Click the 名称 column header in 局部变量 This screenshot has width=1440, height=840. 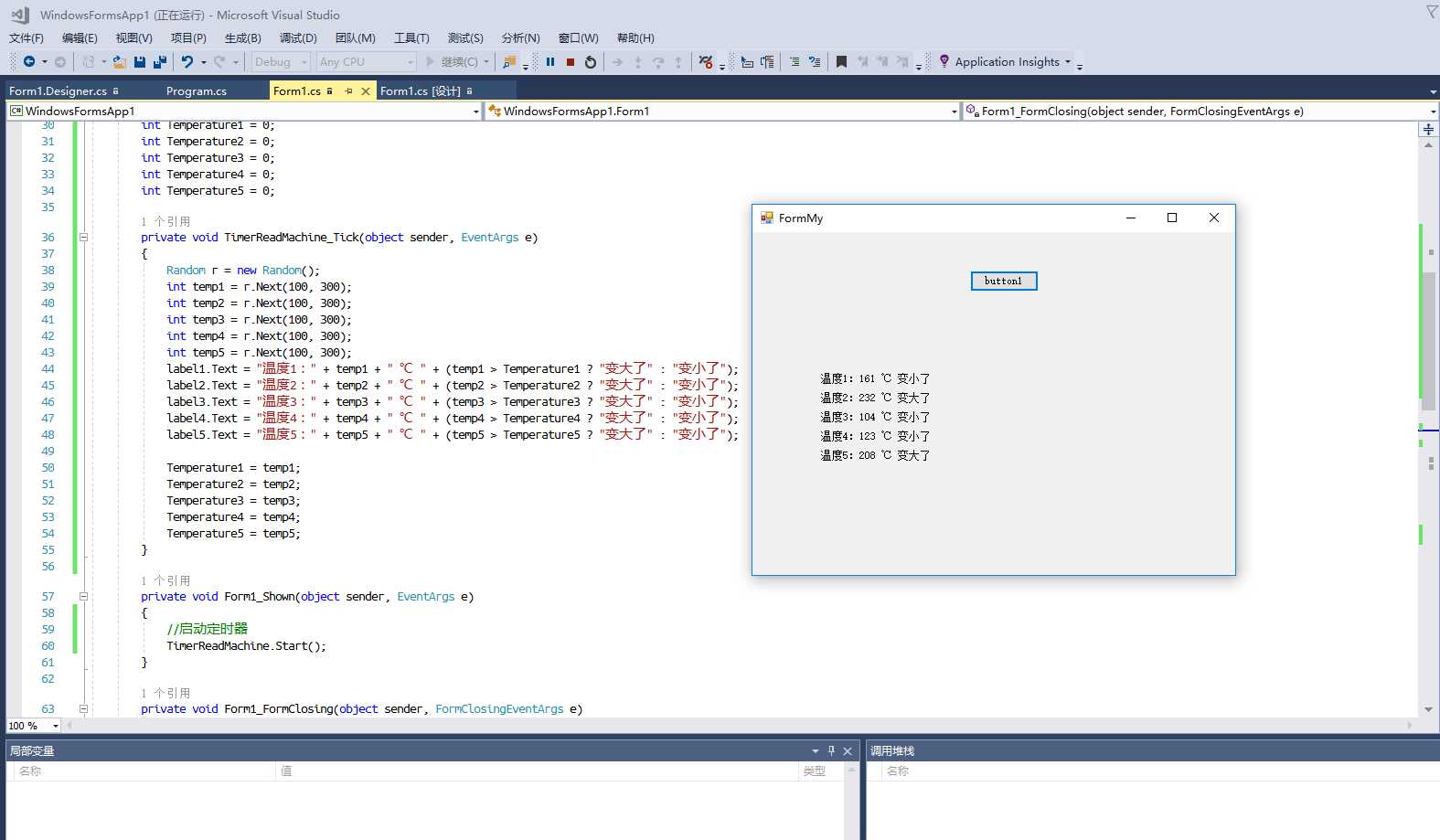(144, 771)
